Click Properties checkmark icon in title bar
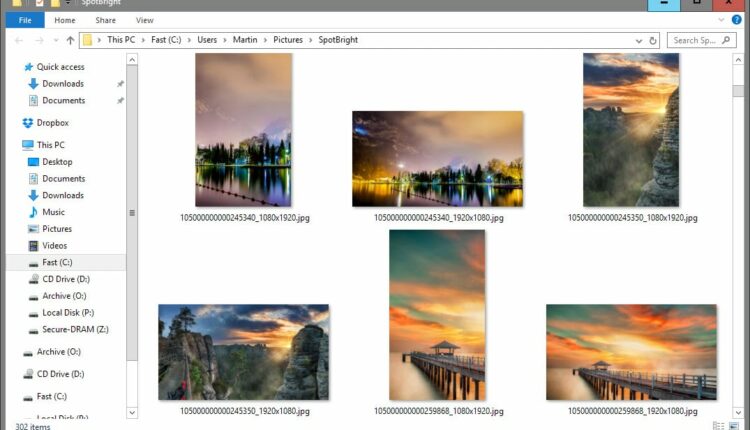 [39, 3]
